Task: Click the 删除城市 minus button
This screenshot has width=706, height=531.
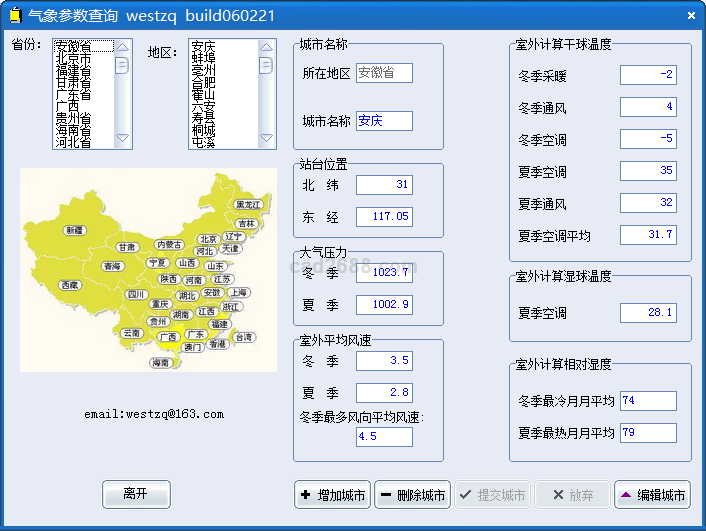Action: tap(413, 495)
